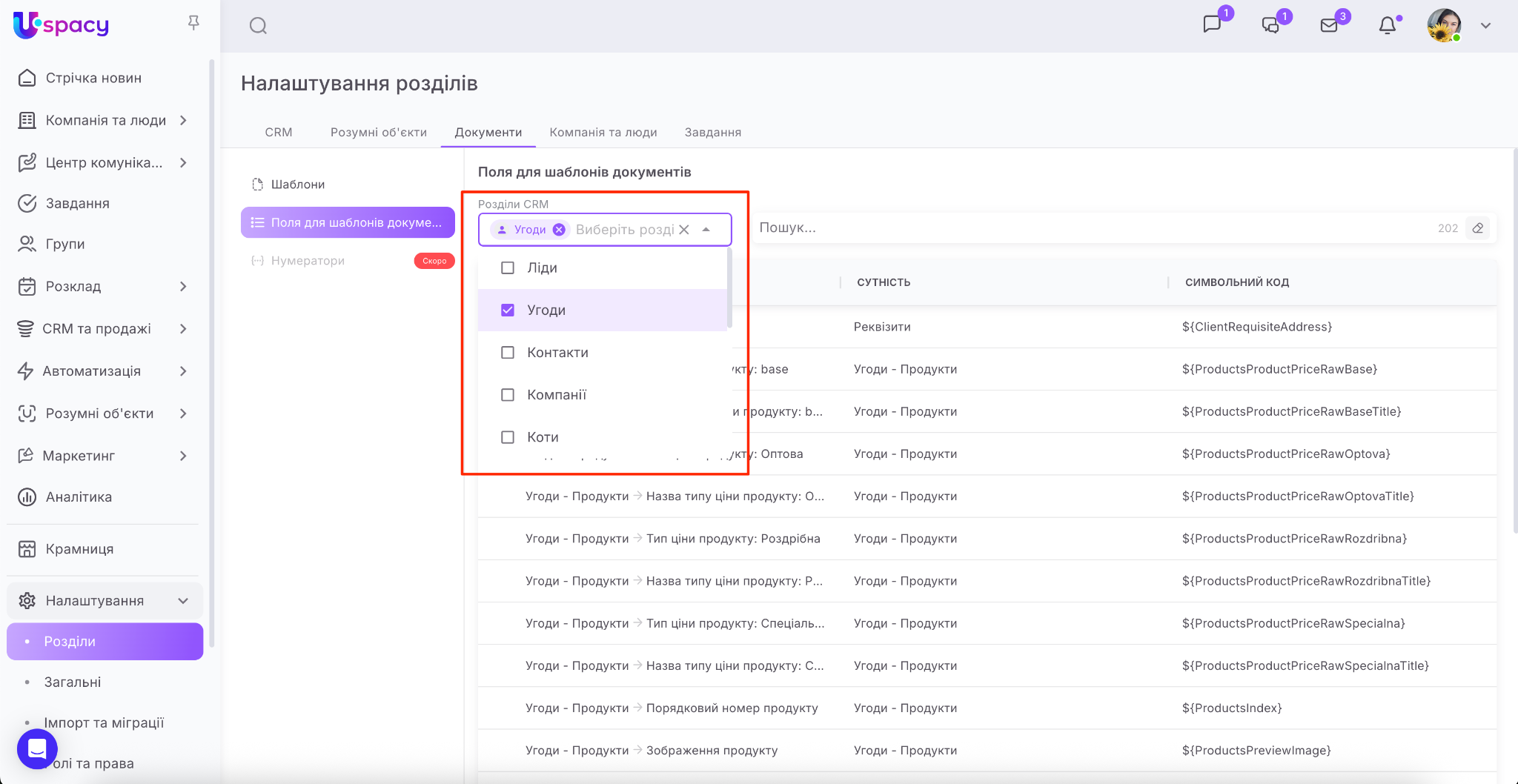The height and width of the screenshot is (784, 1518).
Task: Open Аналітика from the sidebar
Action: pos(79,497)
